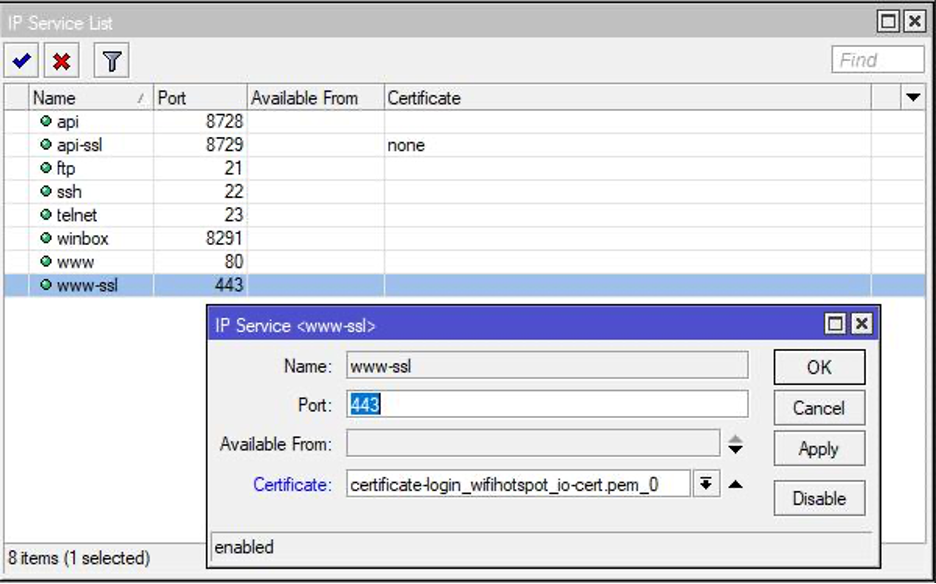Open the filter funnel icon
936x584 pixels.
[112, 60]
